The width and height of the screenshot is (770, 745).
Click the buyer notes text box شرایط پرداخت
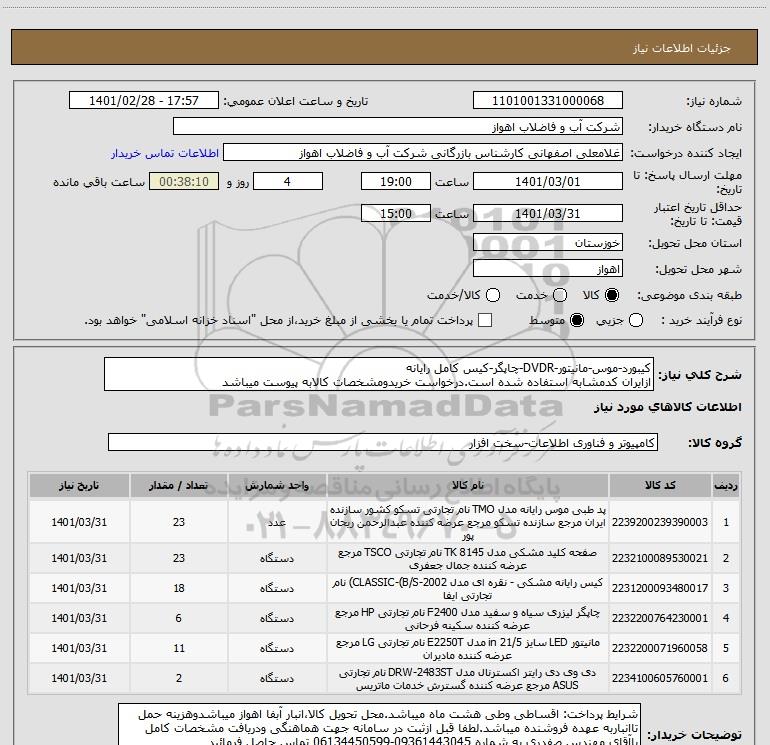coord(379,724)
